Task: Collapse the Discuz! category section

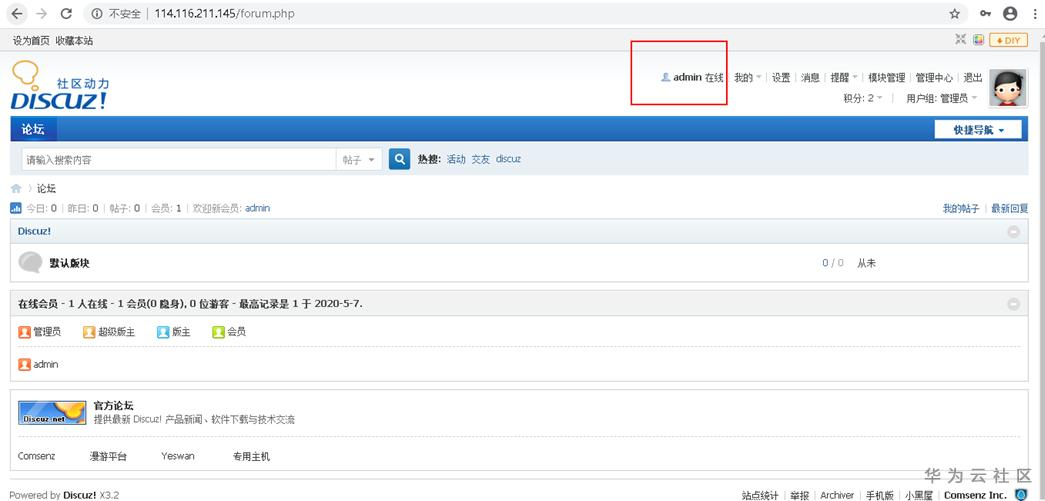Action: (1013, 231)
